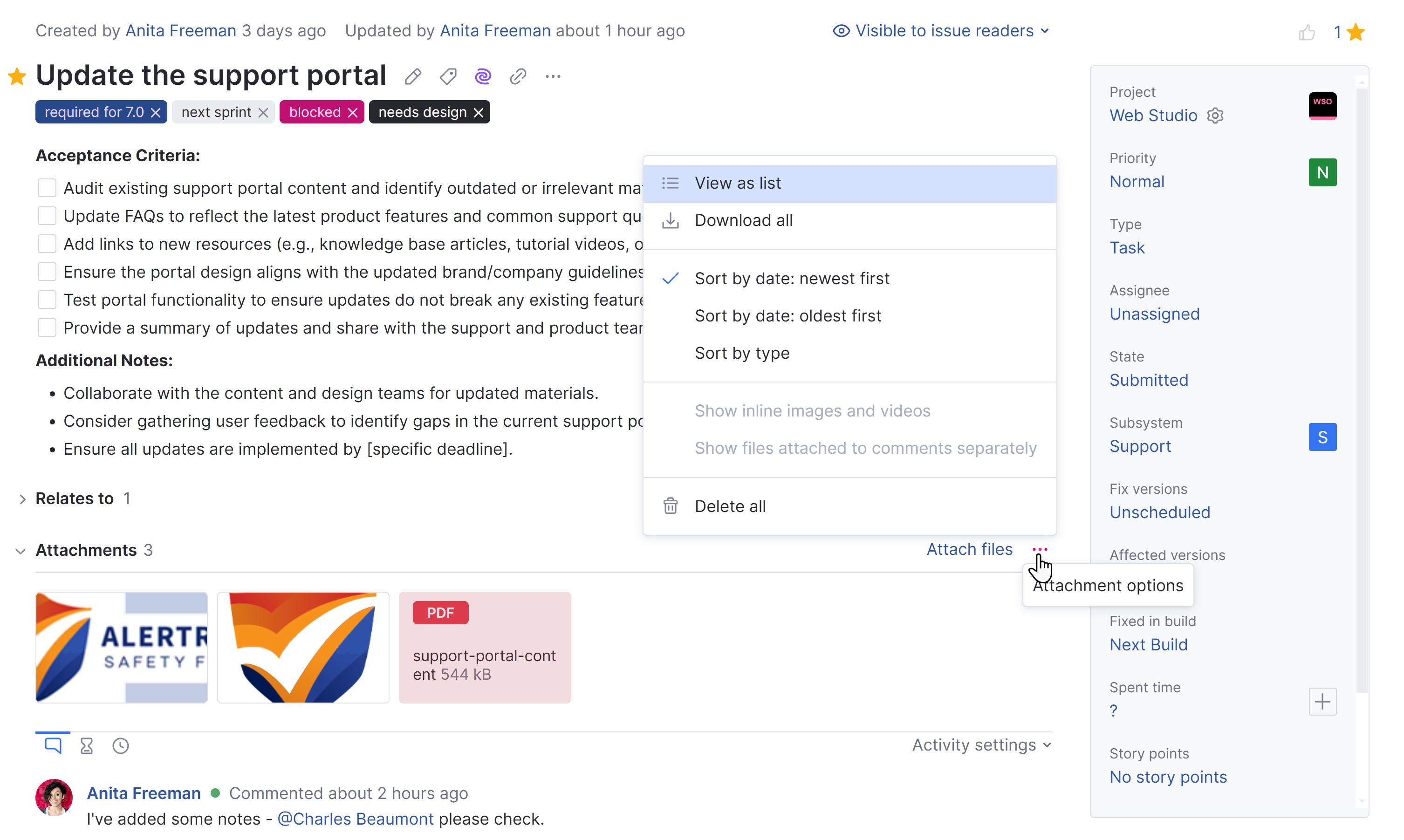Switch to the work items hourglass tab
1404x840 pixels.
pyautogui.click(x=87, y=745)
